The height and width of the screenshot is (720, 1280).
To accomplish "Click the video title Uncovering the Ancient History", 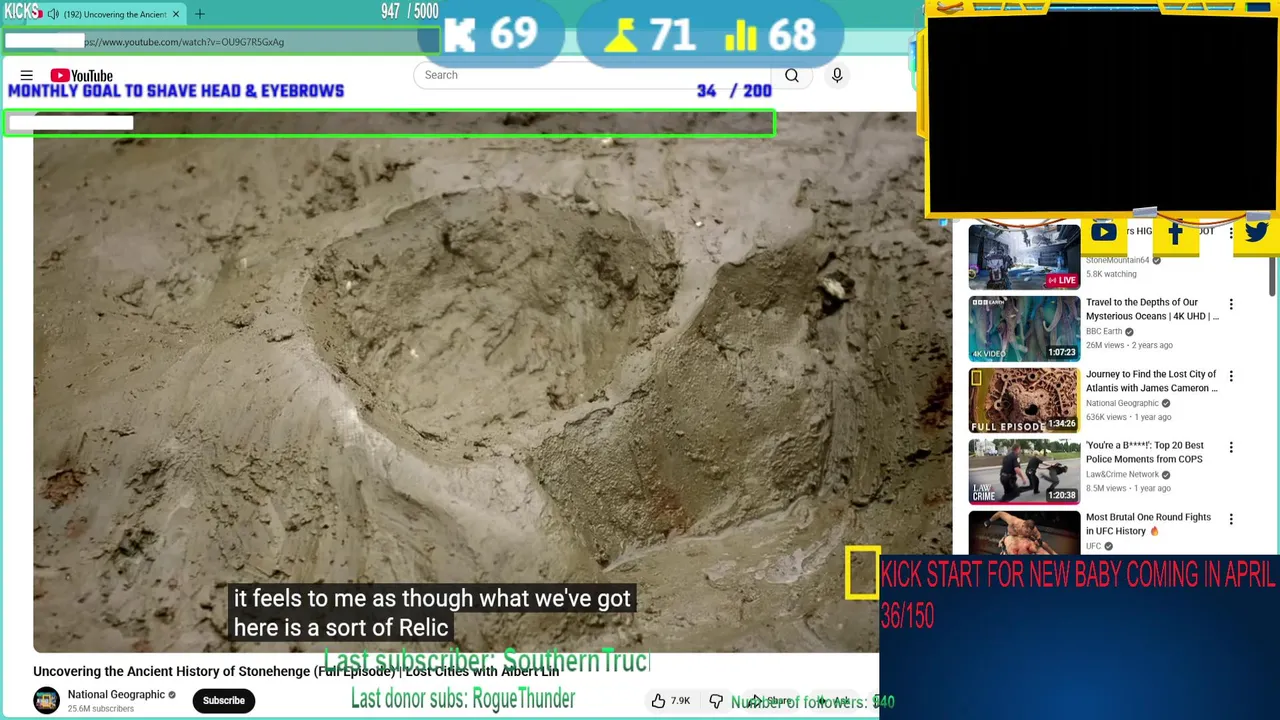I will [x=296, y=671].
